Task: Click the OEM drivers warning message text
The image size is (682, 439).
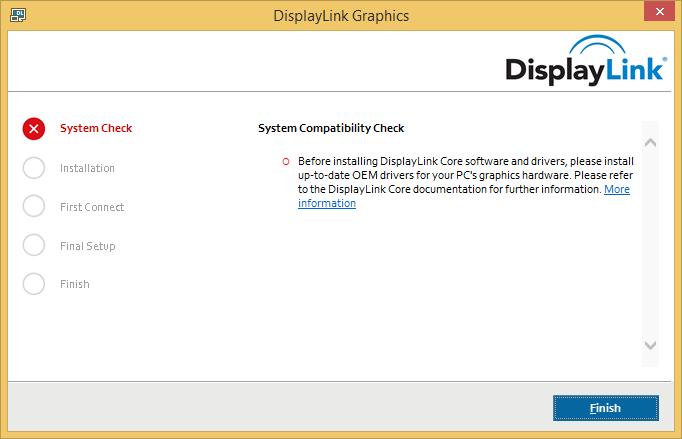Action: click(x=465, y=182)
